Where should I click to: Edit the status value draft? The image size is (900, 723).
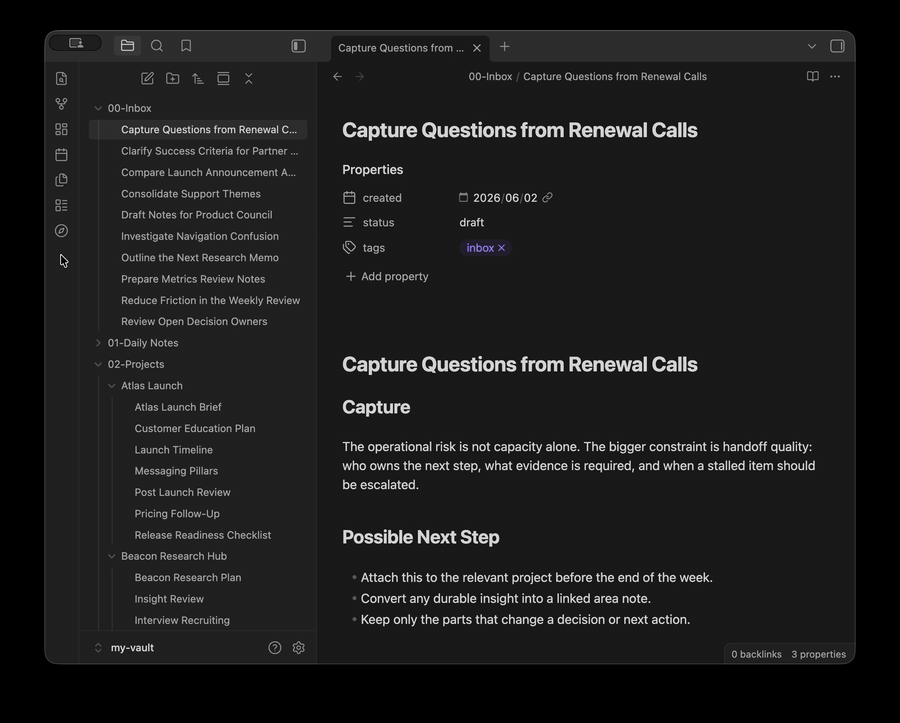tap(471, 223)
